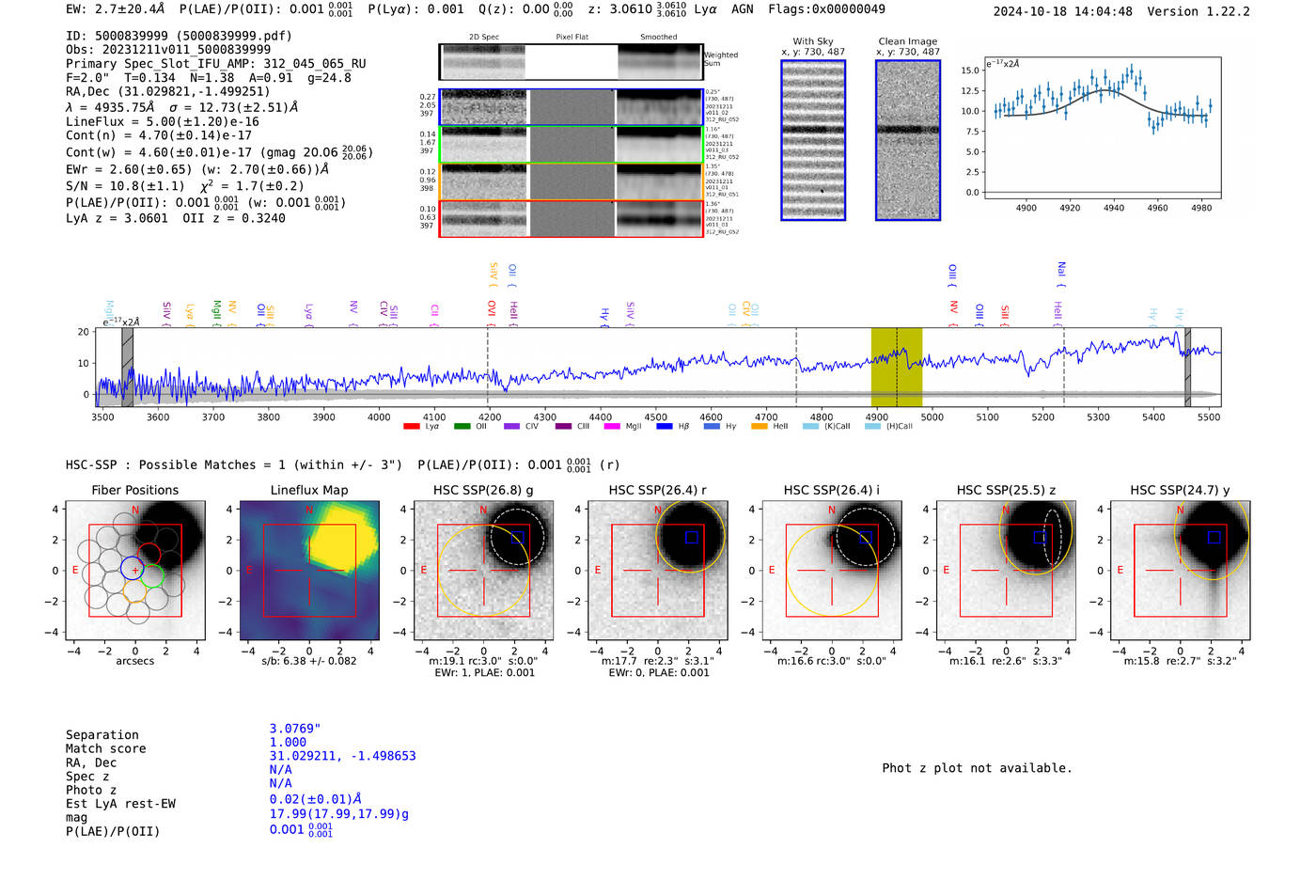Open the Weighted Sum 2D spectrum strip
1316x896 pixels.
571,62
